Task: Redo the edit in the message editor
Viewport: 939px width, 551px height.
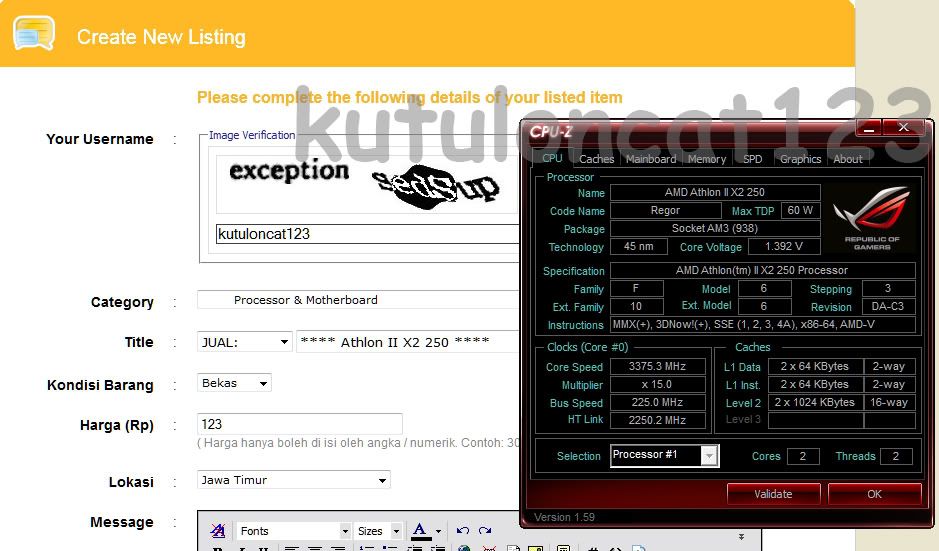Action: 485,531
